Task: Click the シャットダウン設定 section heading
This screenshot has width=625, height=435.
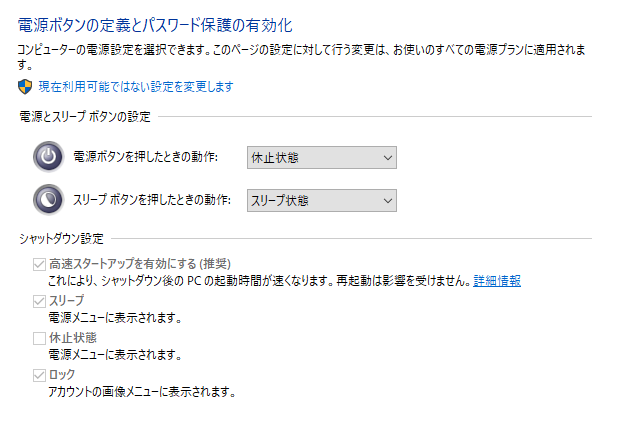Action: [62, 239]
